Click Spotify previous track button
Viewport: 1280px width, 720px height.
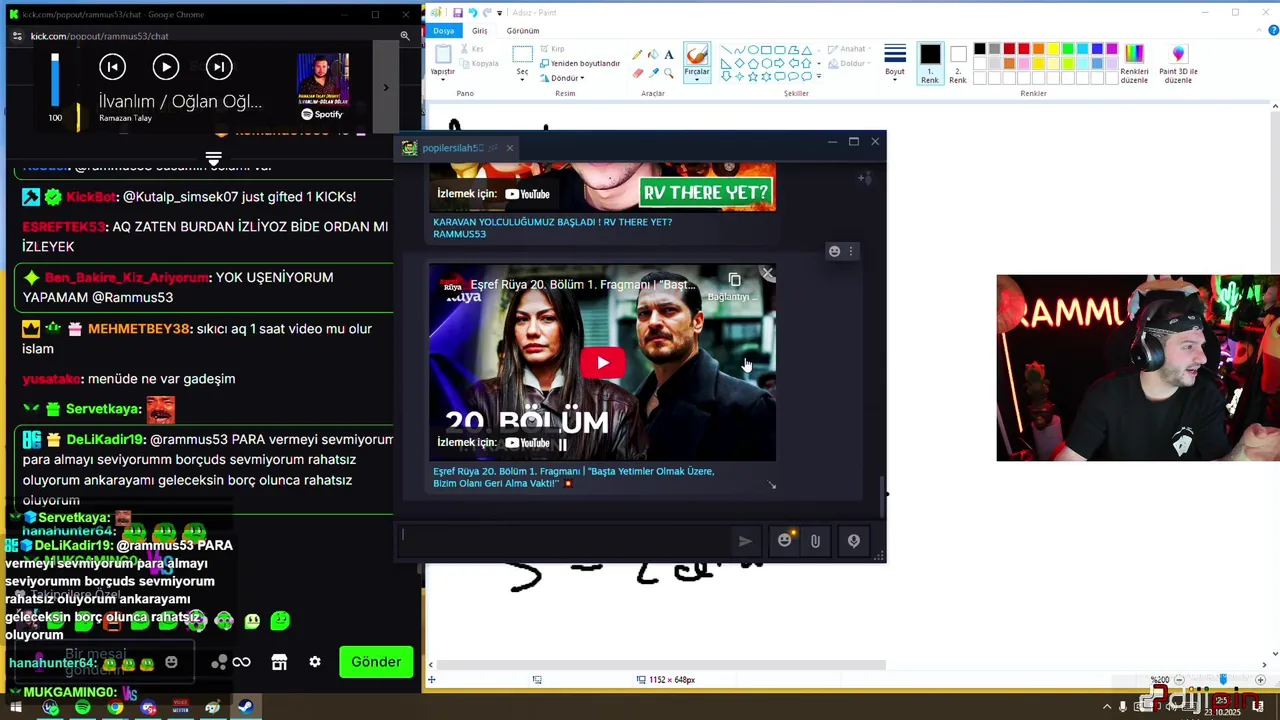[x=112, y=67]
